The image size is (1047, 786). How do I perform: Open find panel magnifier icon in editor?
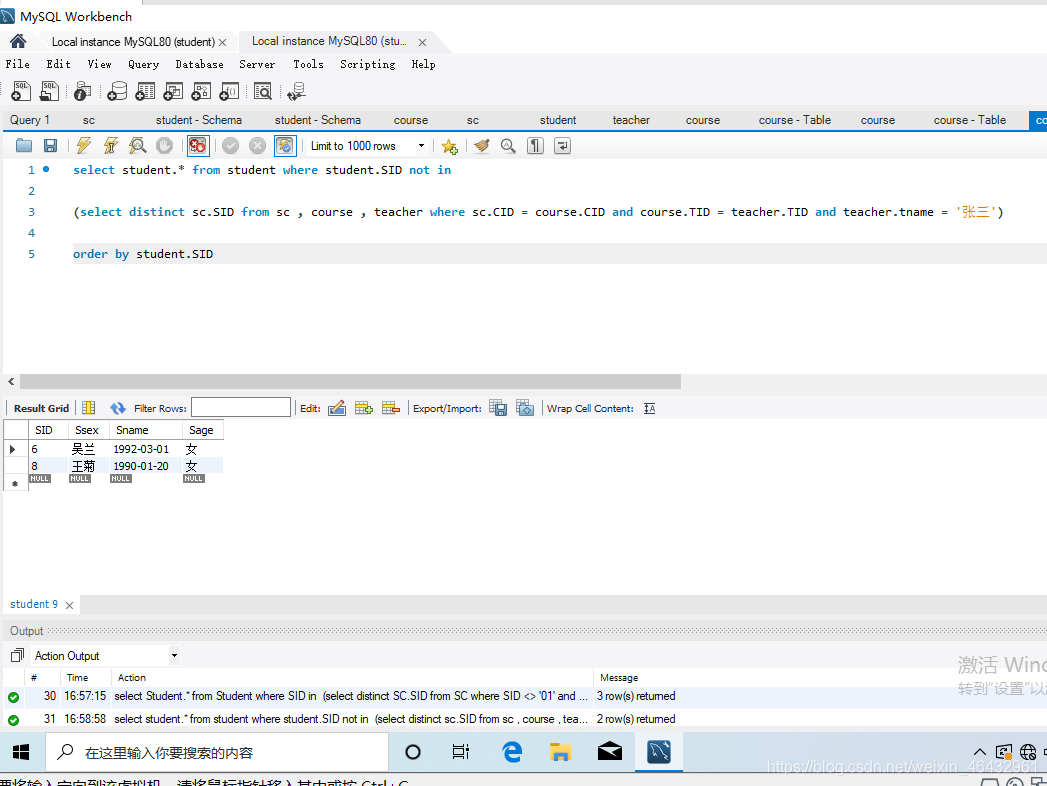pyautogui.click(x=508, y=146)
